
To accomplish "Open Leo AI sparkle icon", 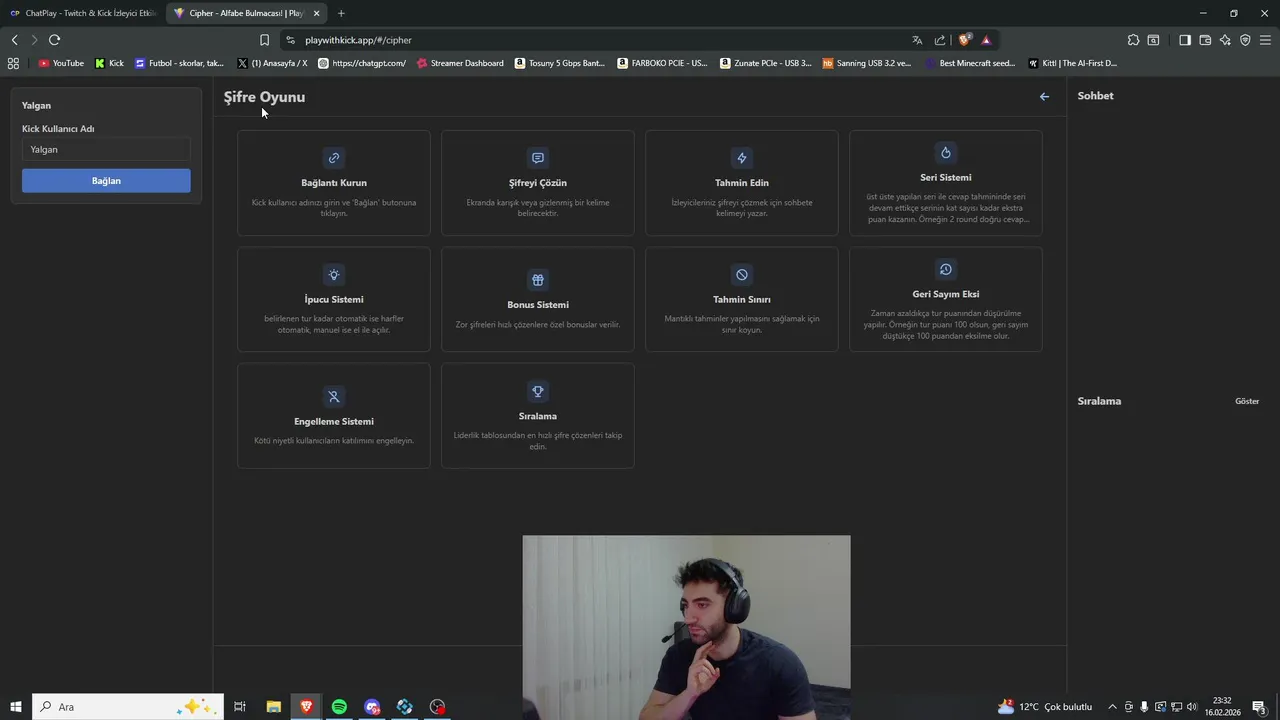I will tap(1225, 40).
